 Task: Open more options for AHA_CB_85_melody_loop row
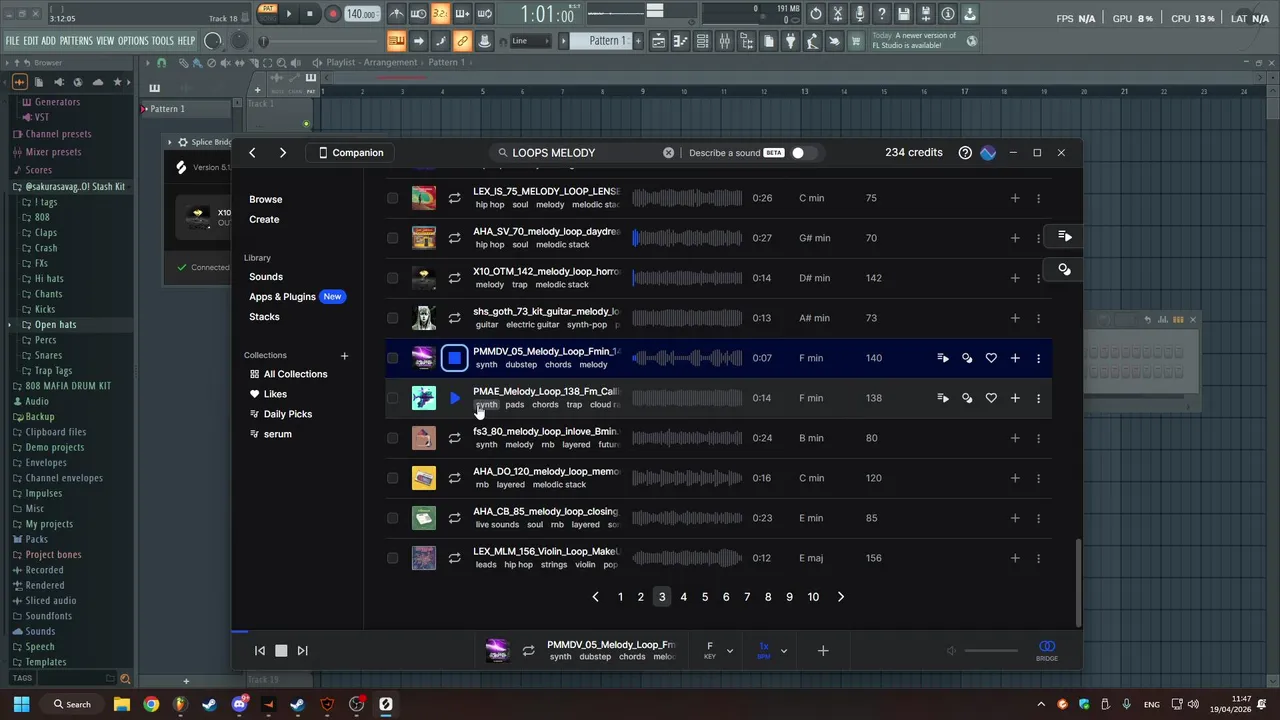[1038, 518]
